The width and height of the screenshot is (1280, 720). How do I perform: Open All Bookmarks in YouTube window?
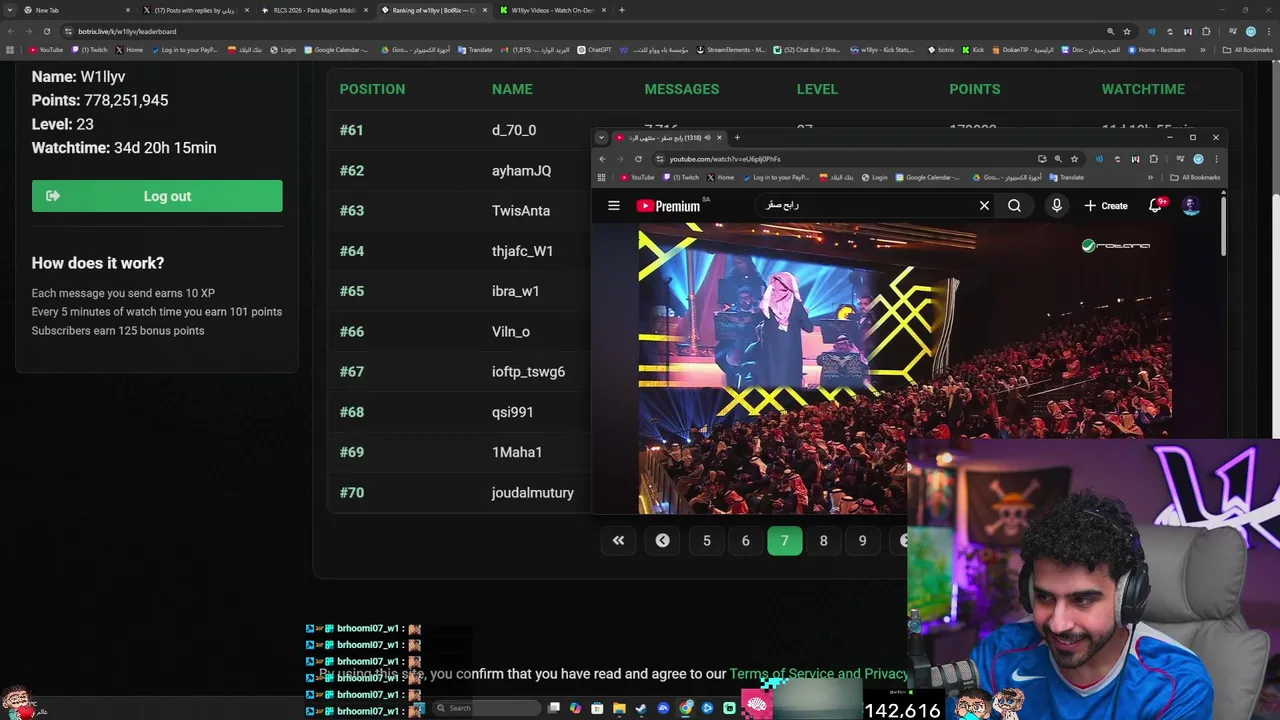(x=1195, y=177)
